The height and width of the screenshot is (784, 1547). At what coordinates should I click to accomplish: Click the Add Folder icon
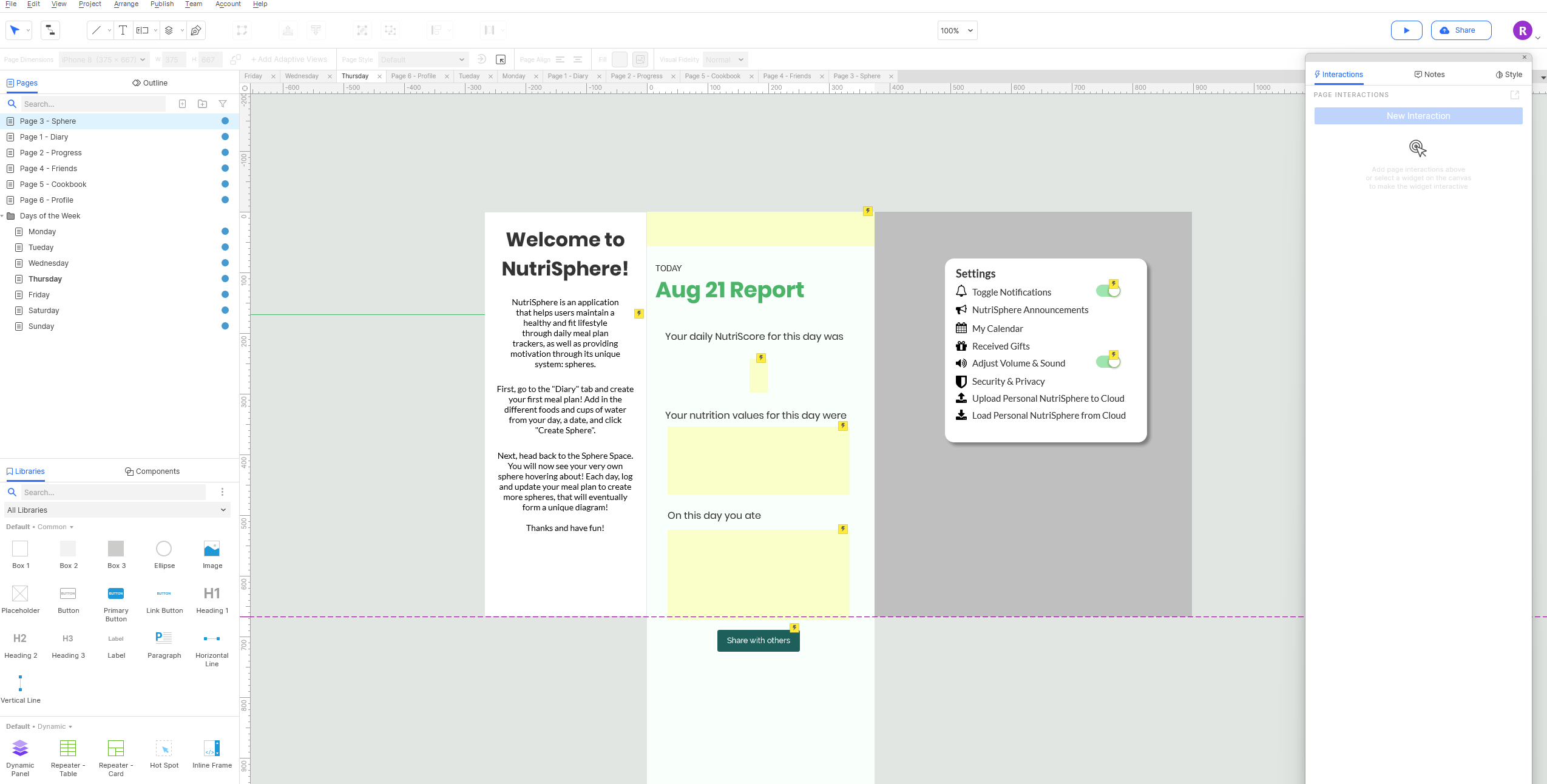click(202, 104)
